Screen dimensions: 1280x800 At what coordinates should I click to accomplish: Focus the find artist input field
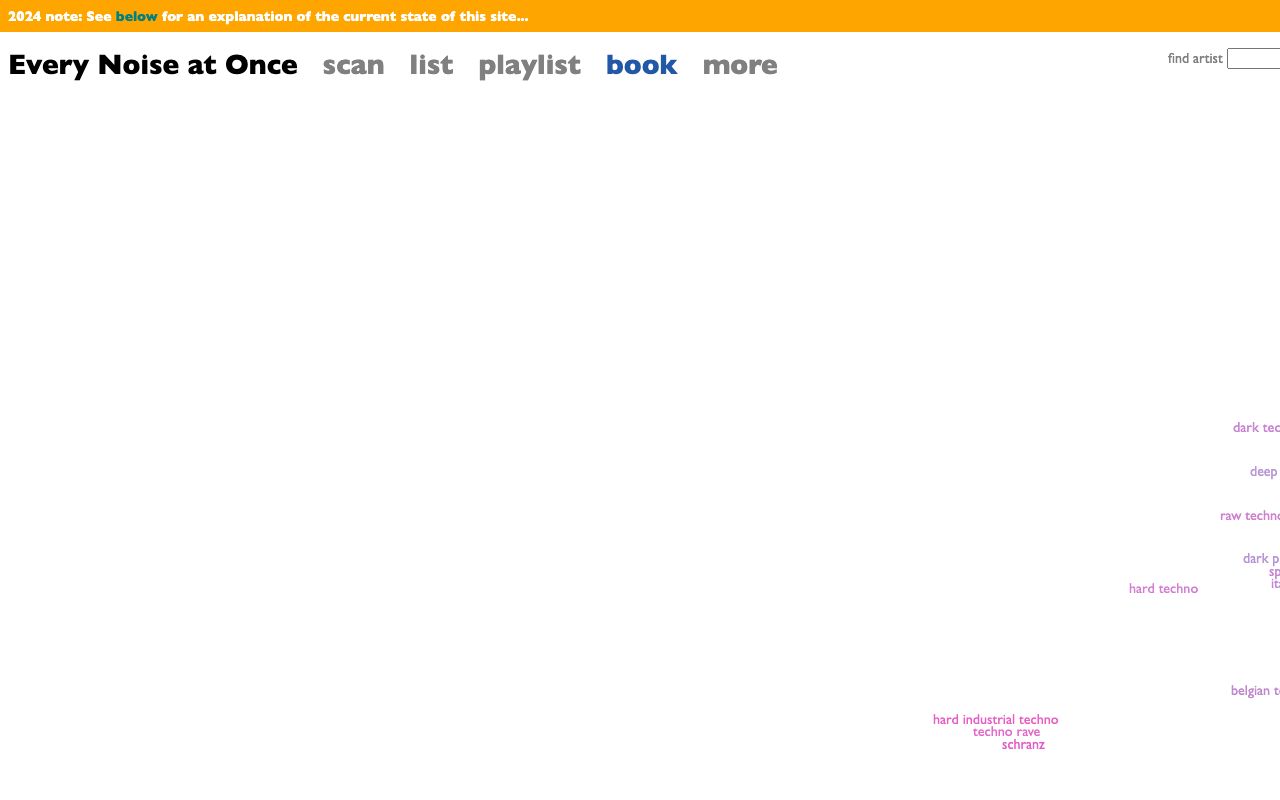click(x=1254, y=59)
